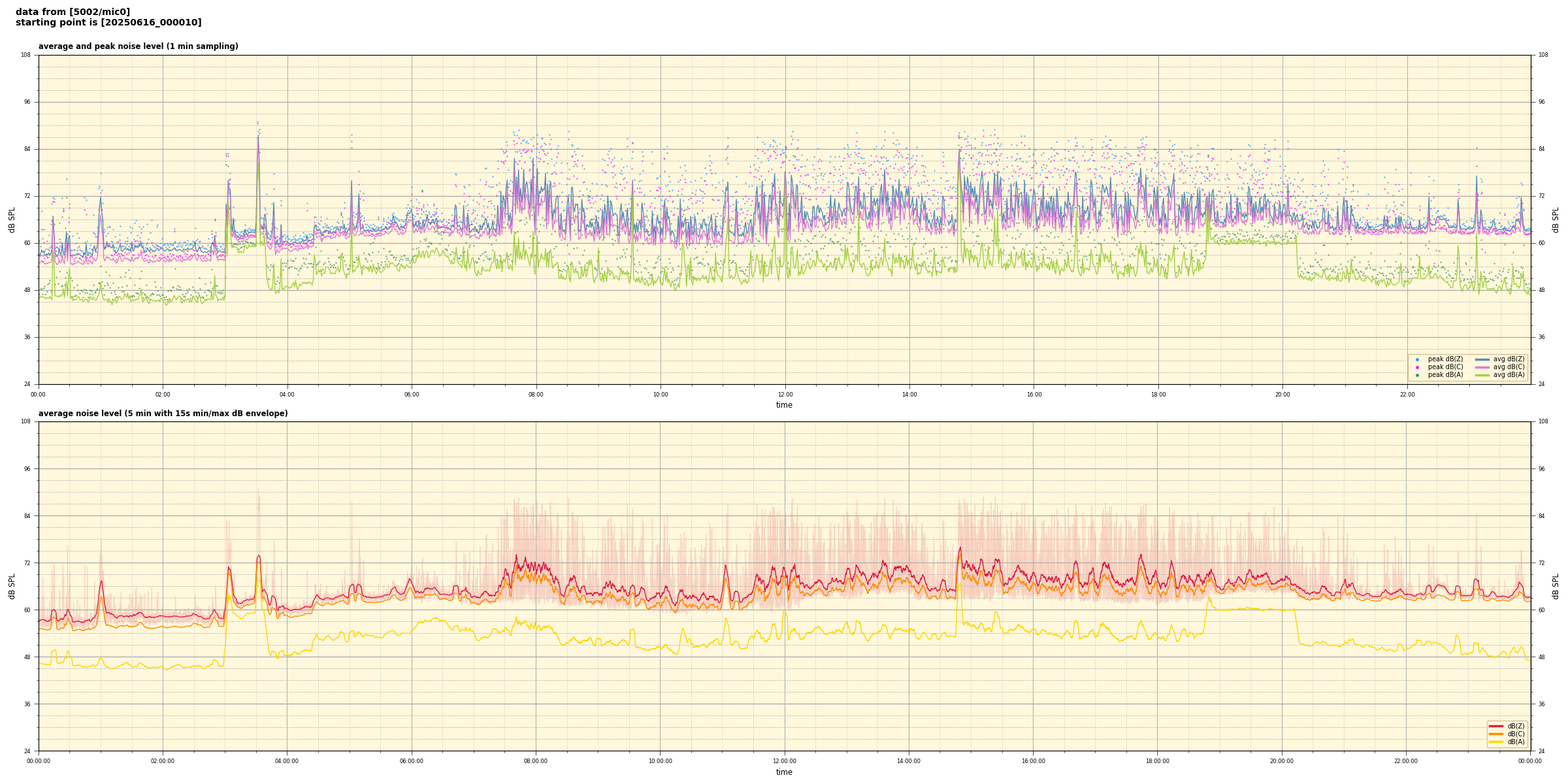Screen dimensions: 1568x784
Task: Click the 06:00 tick on upper time axis
Action: point(412,395)
